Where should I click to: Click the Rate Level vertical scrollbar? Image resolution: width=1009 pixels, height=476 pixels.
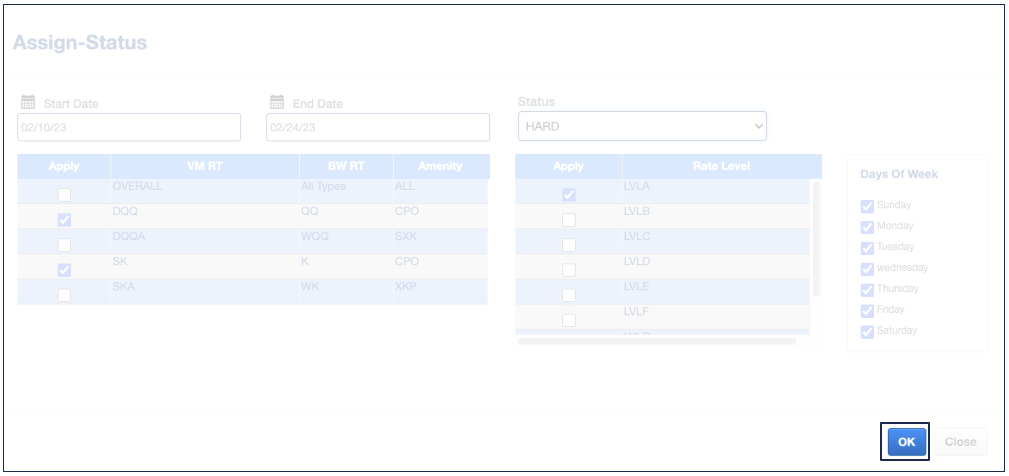816,238
